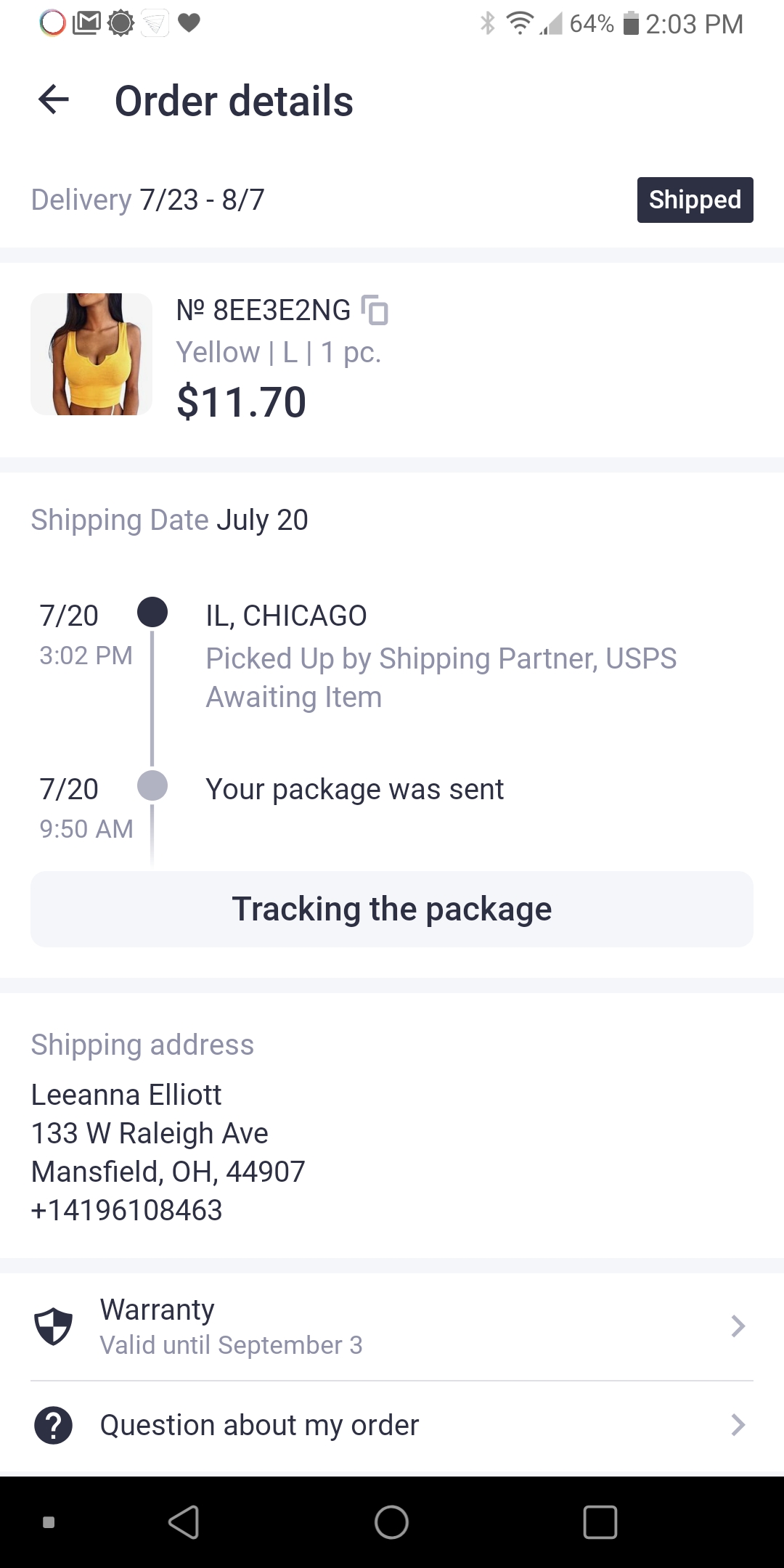The width and height of the screenshot is (784, 1568).
Task: Tap the package was sent timeline dot
Action: tap(152, 785)
